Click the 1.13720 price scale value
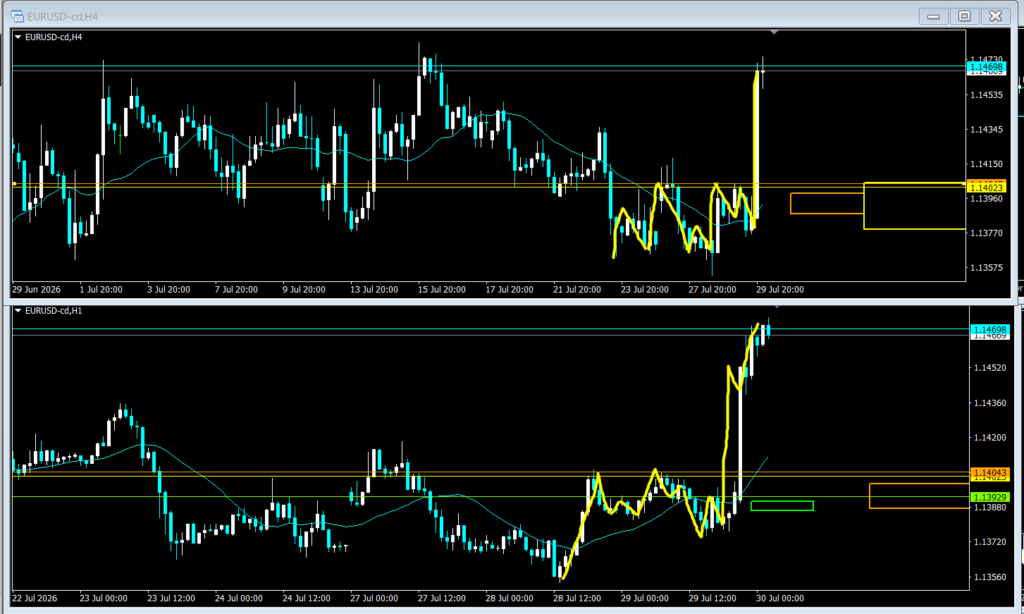Image resolution: width=1024 pixels, height=614 pixels. tap(990, 542)
